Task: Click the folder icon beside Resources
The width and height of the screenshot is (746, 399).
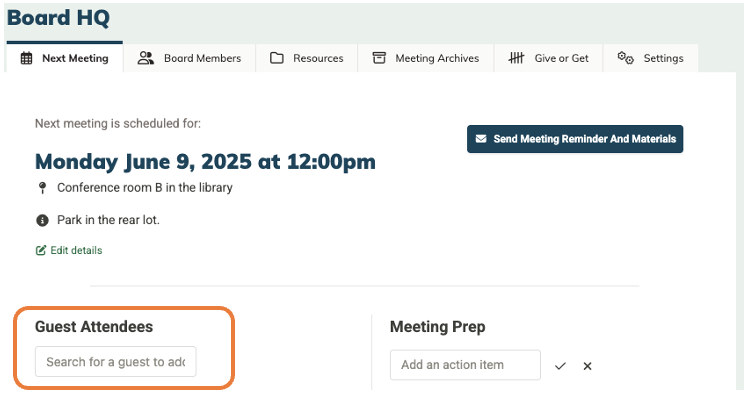Action: [276, 58]
